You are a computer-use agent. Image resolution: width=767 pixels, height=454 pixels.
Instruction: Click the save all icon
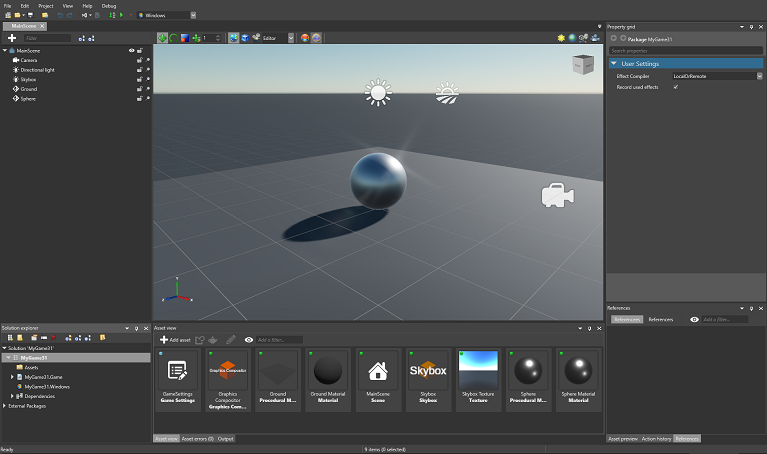point(30,15)
